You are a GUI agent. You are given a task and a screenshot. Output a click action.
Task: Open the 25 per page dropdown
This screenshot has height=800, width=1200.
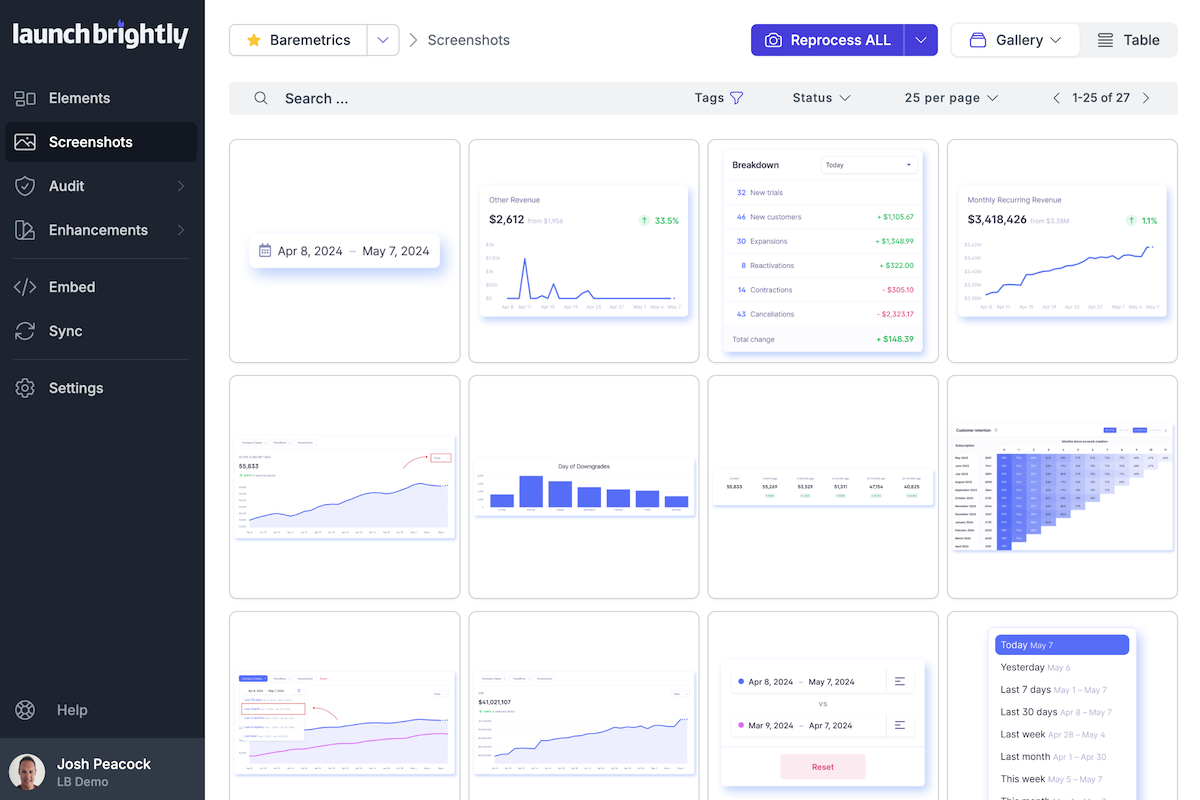point(949,98)
